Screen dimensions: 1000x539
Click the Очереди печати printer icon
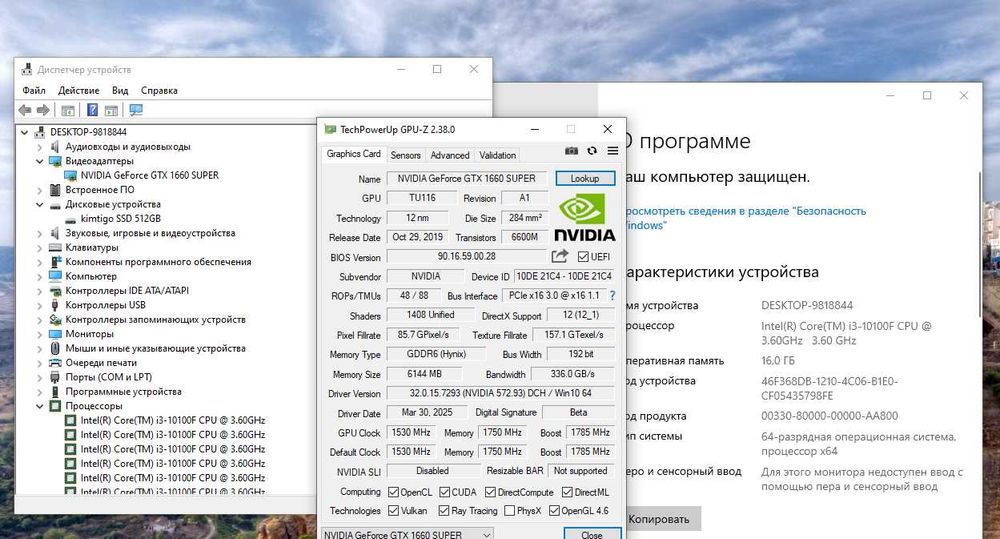click(55, 362)
